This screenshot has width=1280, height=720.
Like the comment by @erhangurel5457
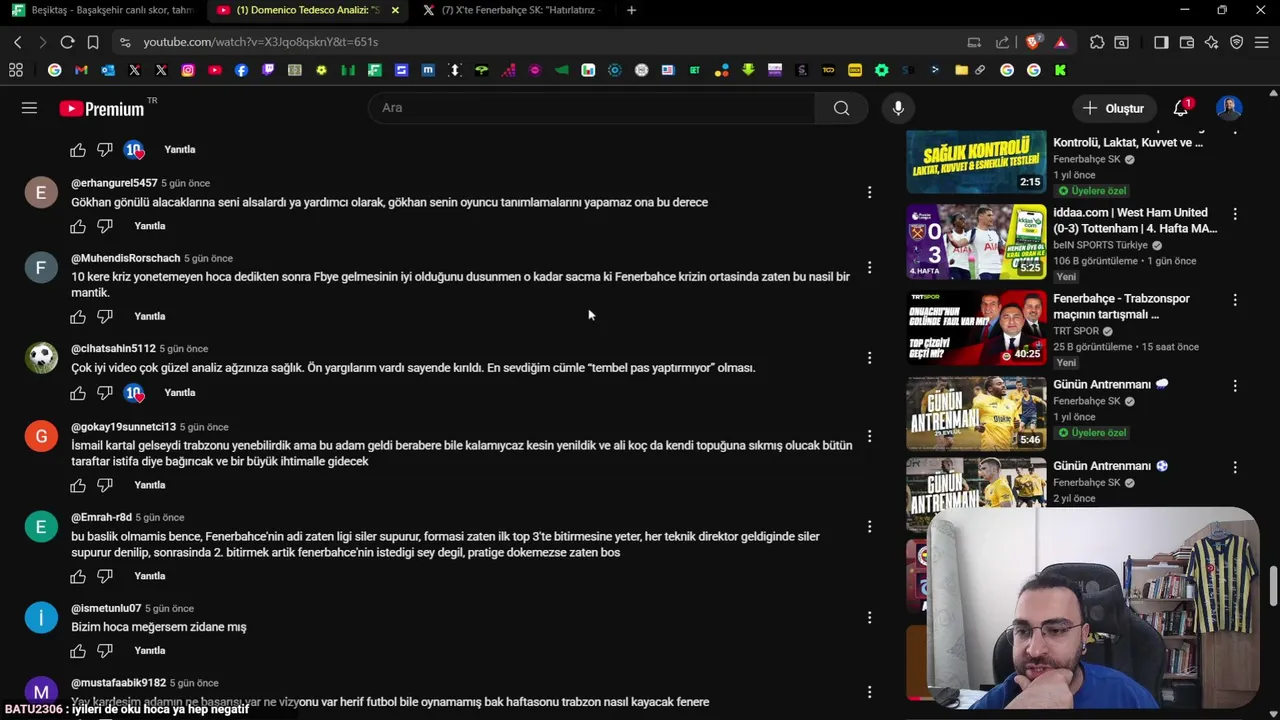(78, 226)
